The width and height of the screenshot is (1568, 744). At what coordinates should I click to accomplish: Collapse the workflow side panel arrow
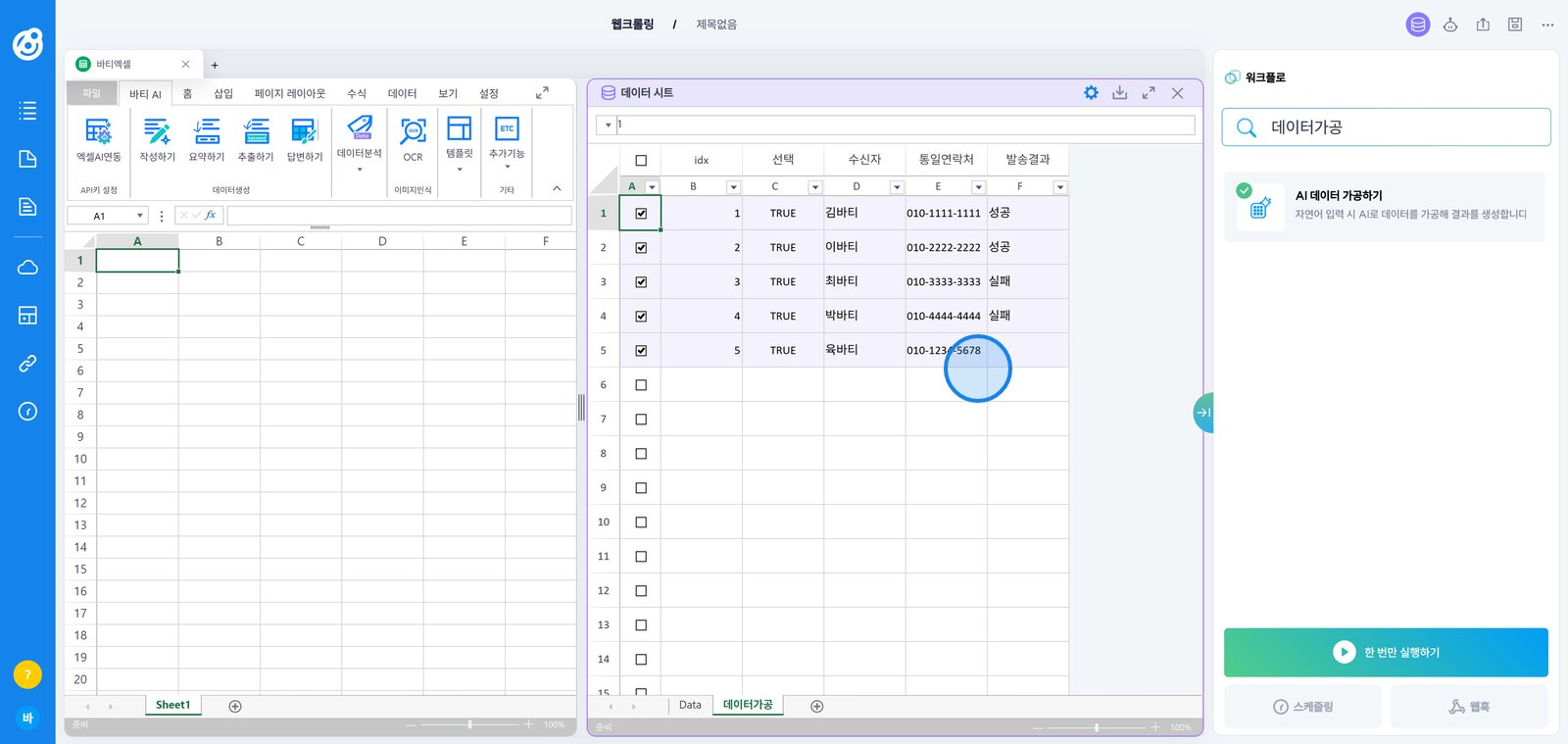(1203, 413)
